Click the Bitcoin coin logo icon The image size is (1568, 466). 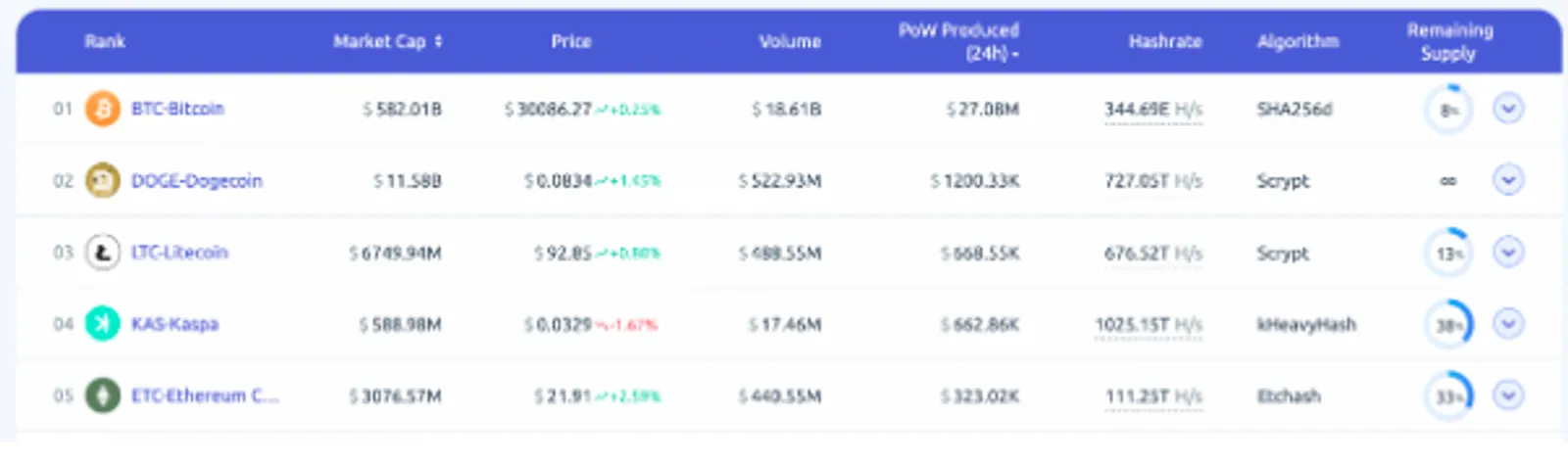click(103, 109)
